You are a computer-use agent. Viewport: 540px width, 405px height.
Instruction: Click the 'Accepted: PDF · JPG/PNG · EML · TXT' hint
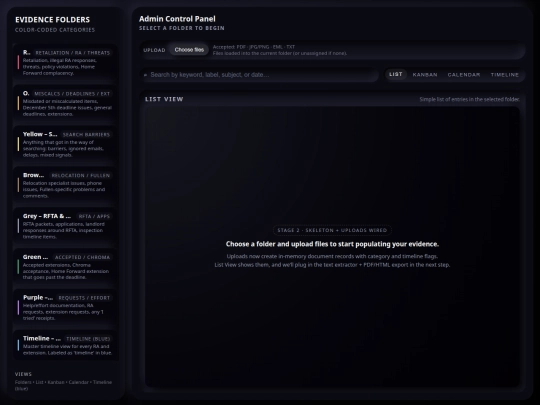point(254,47)
